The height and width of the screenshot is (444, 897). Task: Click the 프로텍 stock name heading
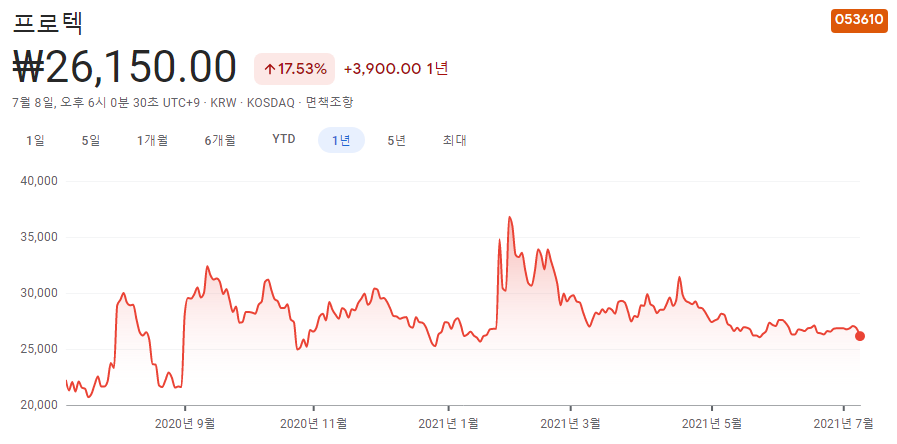pyautogui.click(x=48, y=23)
